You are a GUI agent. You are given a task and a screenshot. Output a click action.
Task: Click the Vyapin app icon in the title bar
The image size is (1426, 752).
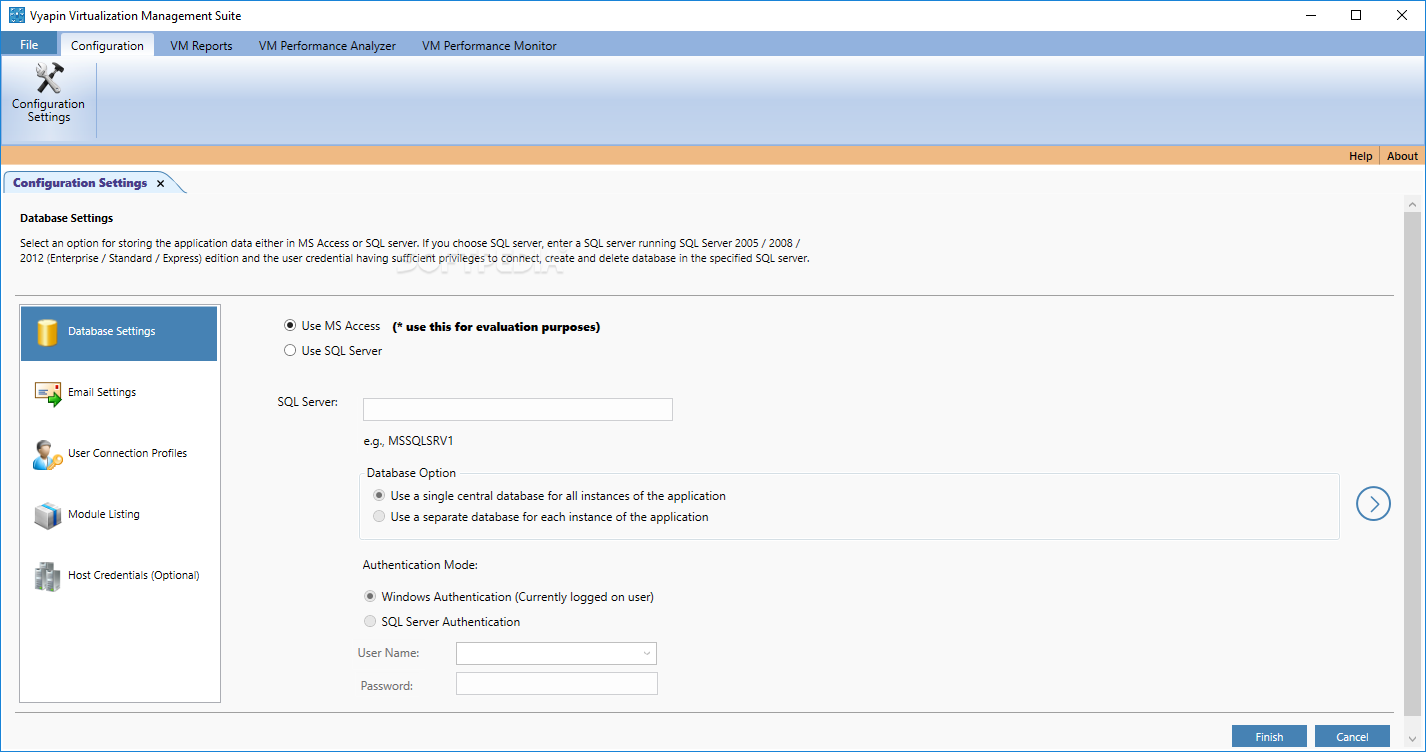click(17, 16)
